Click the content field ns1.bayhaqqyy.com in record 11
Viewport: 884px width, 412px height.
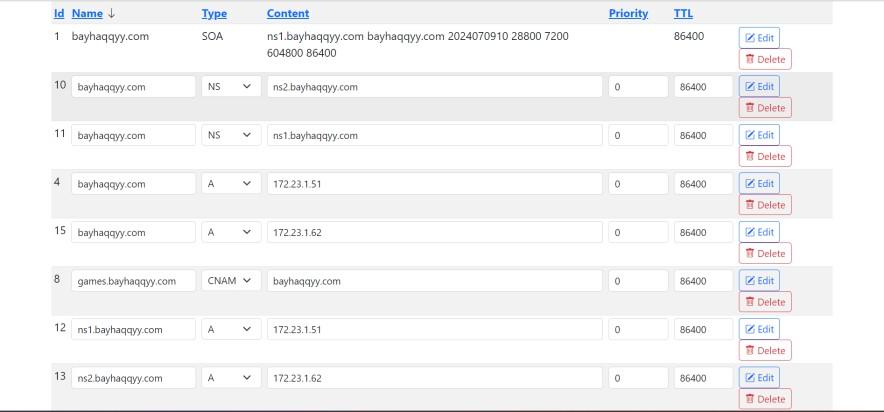pos(435,135)
